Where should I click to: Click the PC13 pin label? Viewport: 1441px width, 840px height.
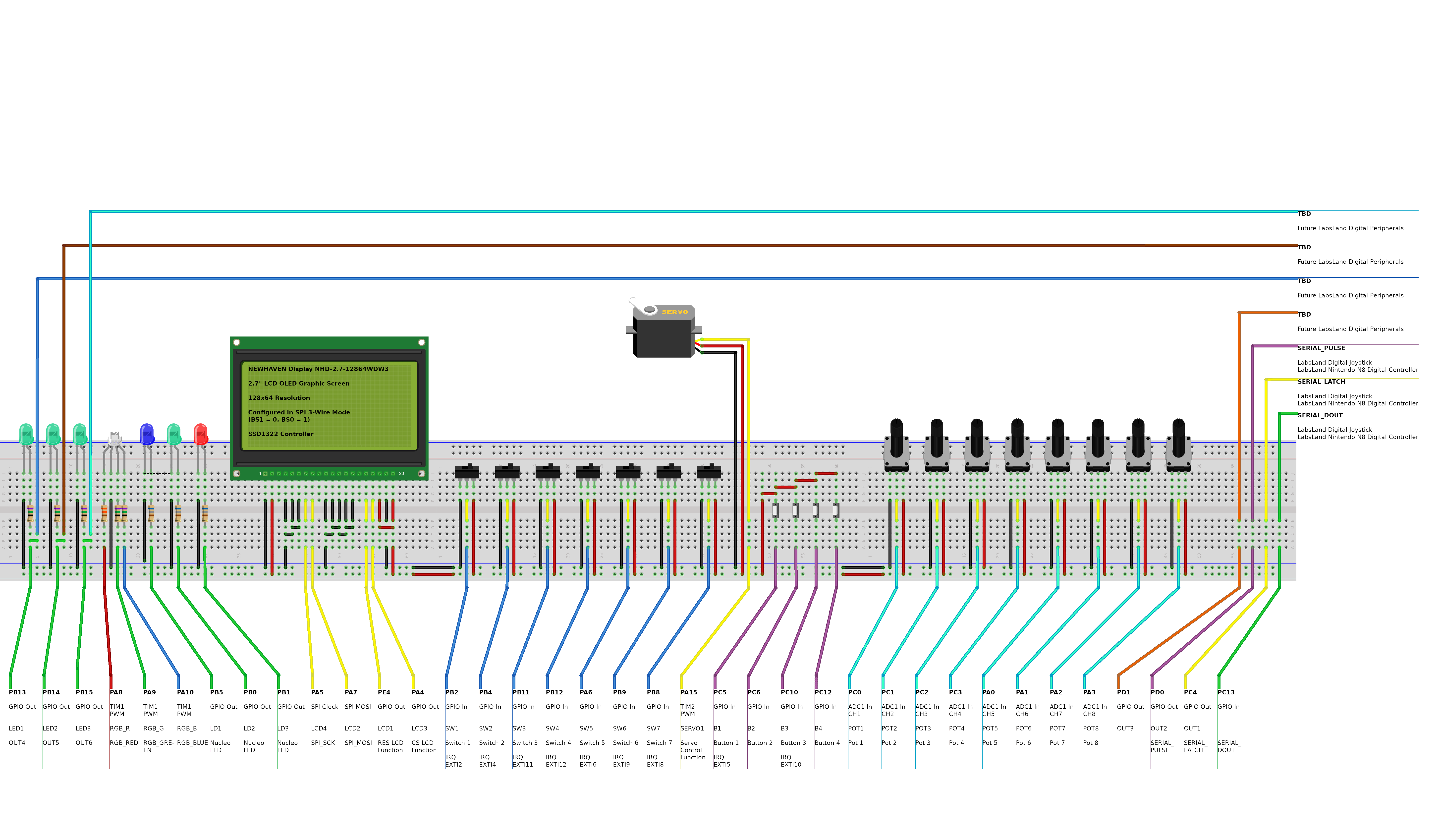coord(1226,692)
